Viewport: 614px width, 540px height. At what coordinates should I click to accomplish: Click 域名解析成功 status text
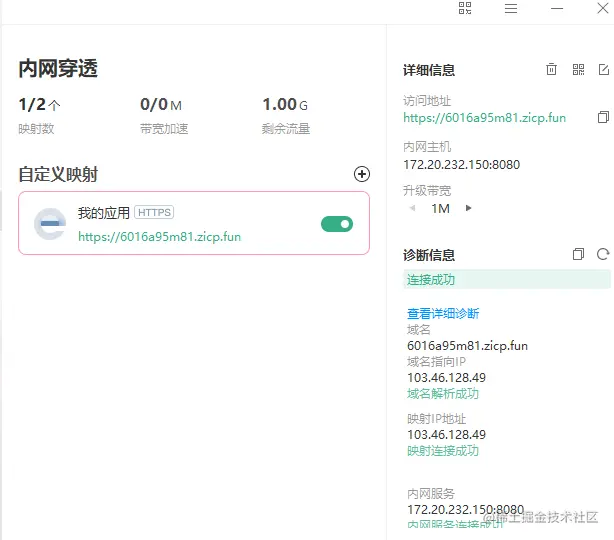443,394
